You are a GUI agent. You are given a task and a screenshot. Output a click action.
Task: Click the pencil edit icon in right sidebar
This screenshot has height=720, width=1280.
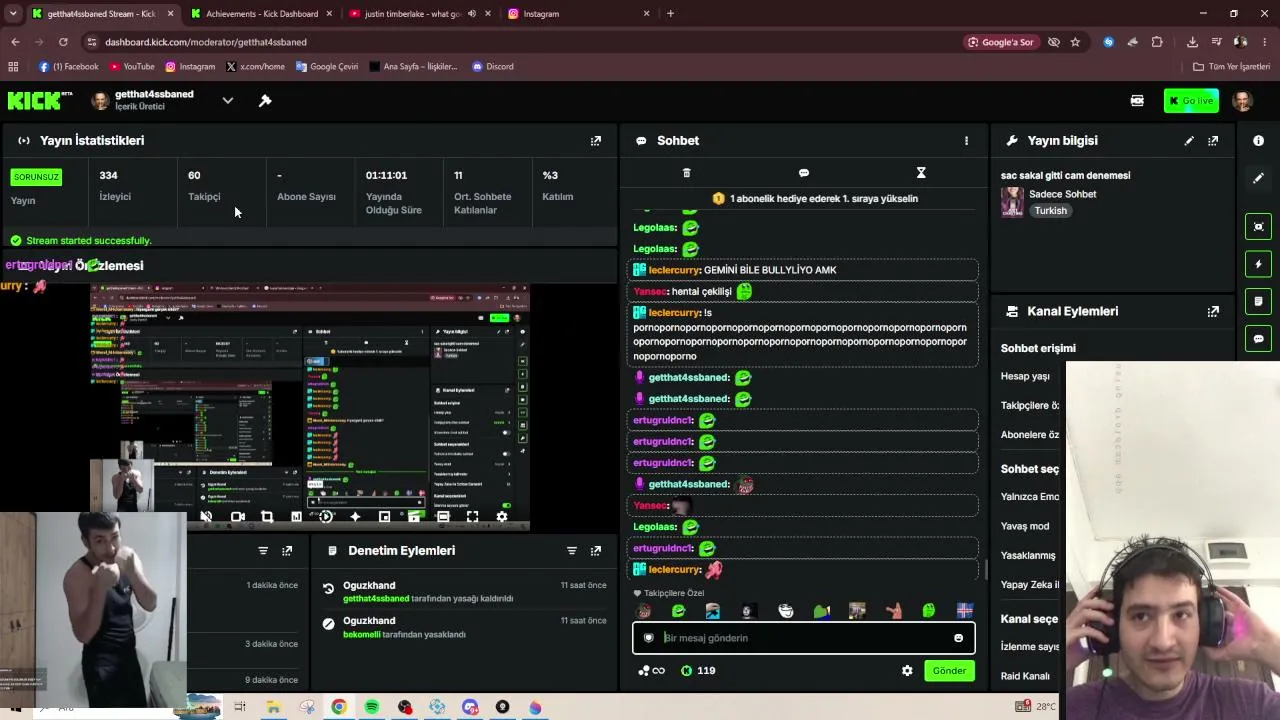[x=1258, y=178]
